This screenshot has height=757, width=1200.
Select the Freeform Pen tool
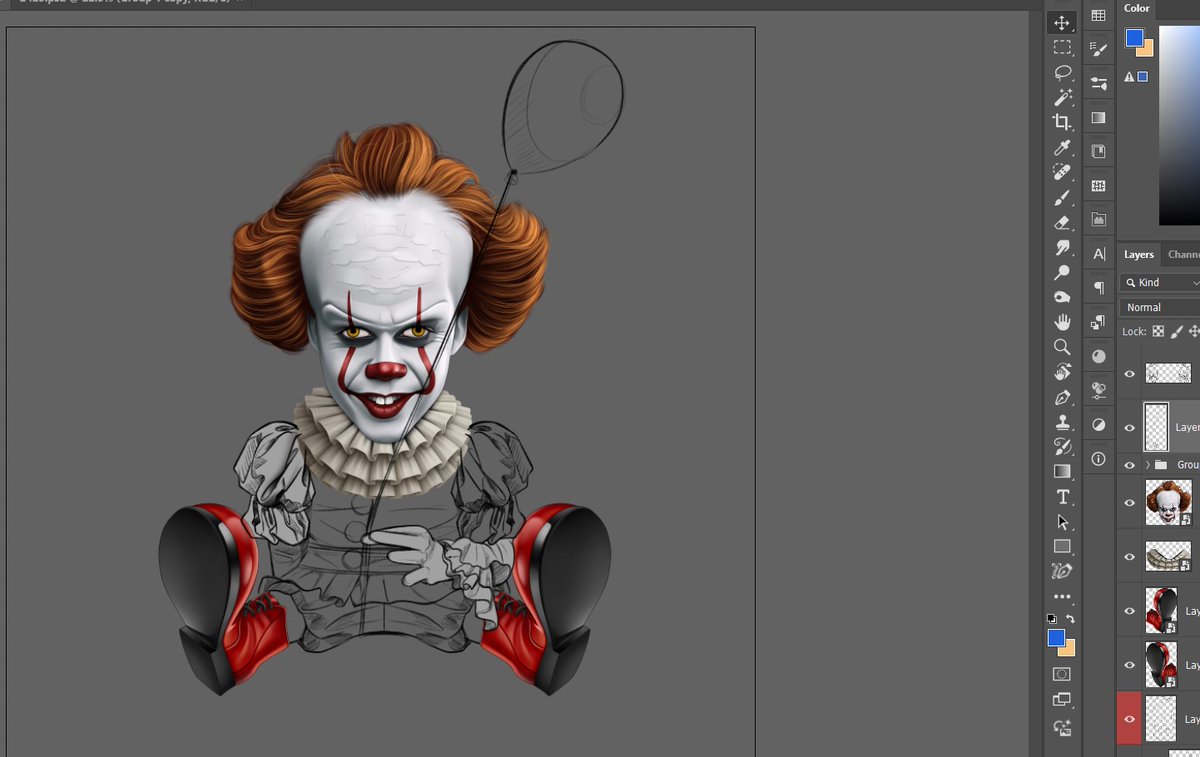pyautogui.click(x=1062, y=572)
